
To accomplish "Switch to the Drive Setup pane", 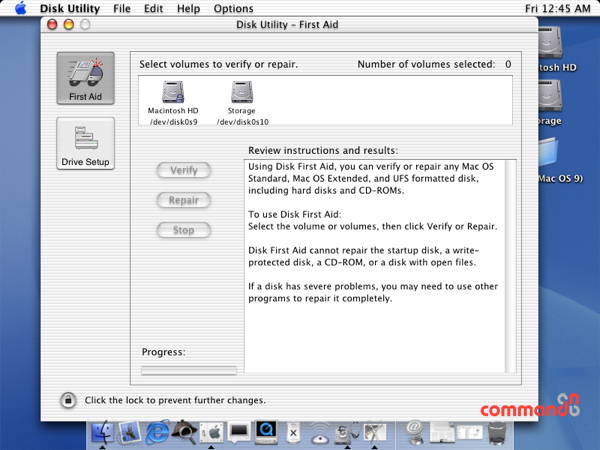I will coord(85,143).
